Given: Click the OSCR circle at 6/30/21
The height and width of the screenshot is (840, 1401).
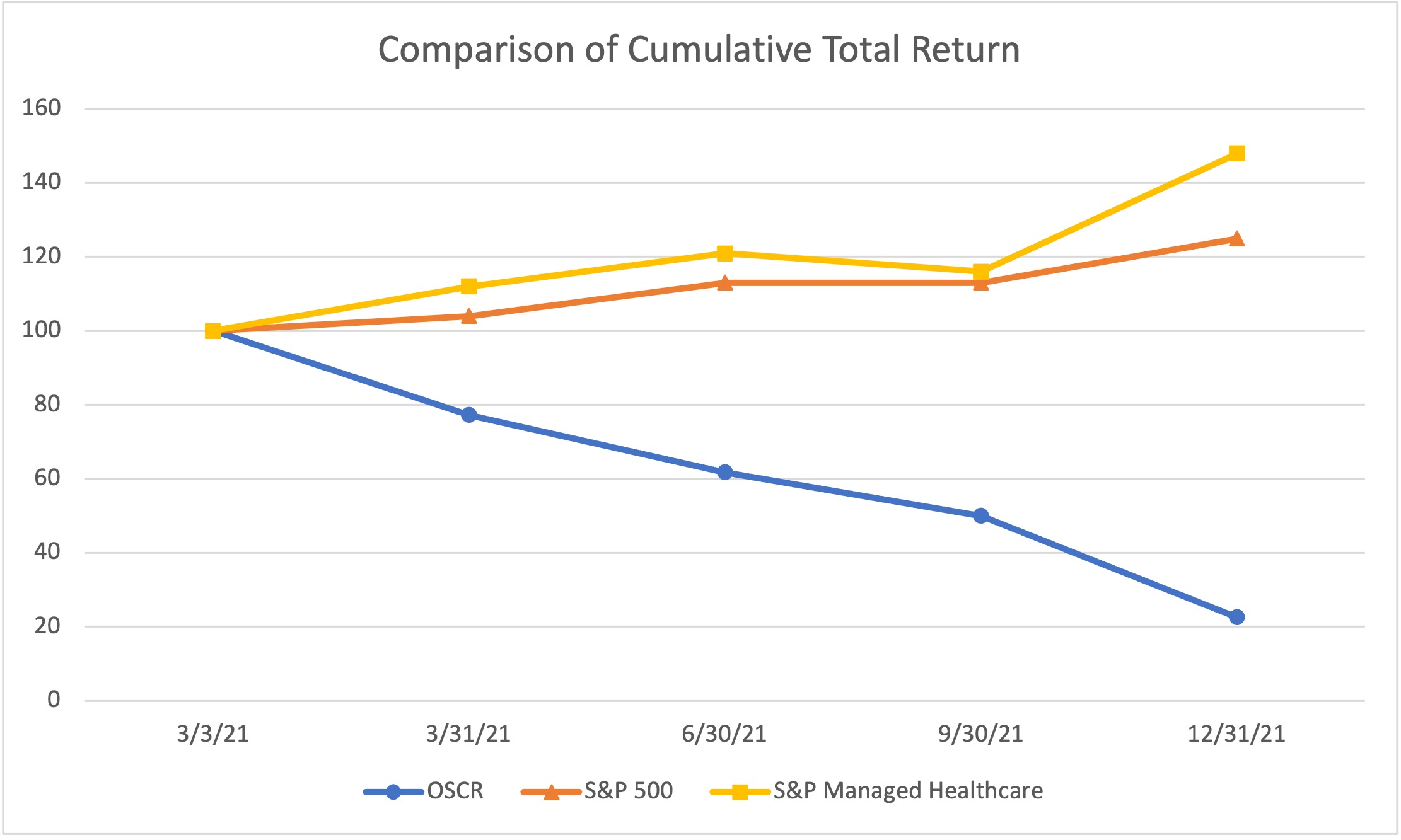Looking at the screenshot, I should (x=724, y=472).
